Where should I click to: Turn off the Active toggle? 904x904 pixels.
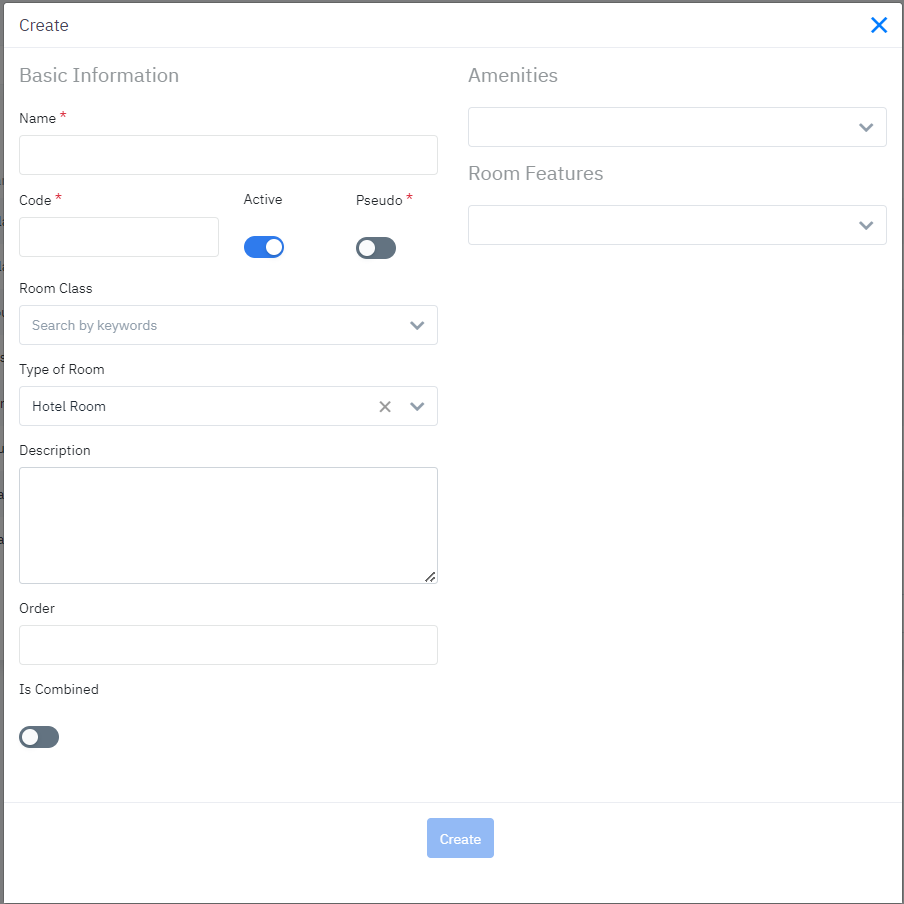pyautogui.click(x=264, y=247)
